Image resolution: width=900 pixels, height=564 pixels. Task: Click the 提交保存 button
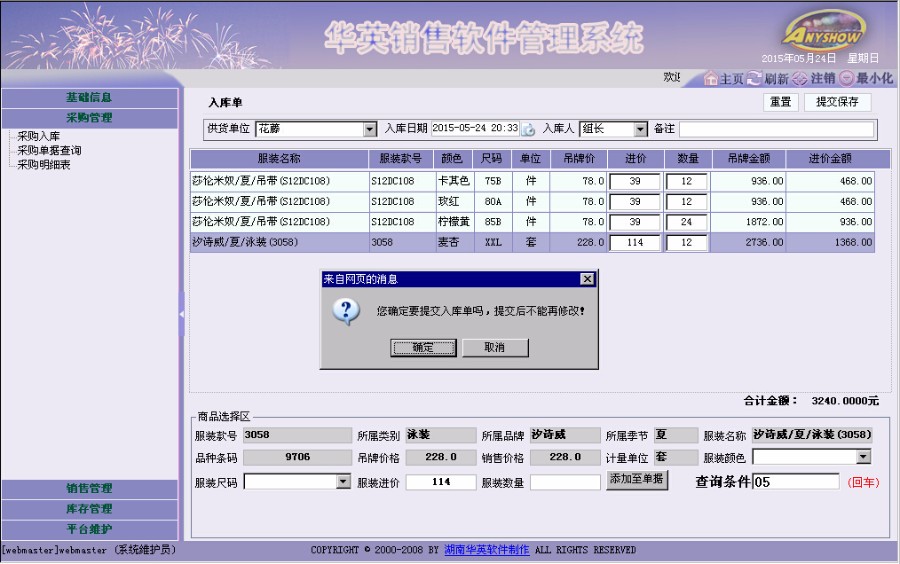[x=837, y=102]
